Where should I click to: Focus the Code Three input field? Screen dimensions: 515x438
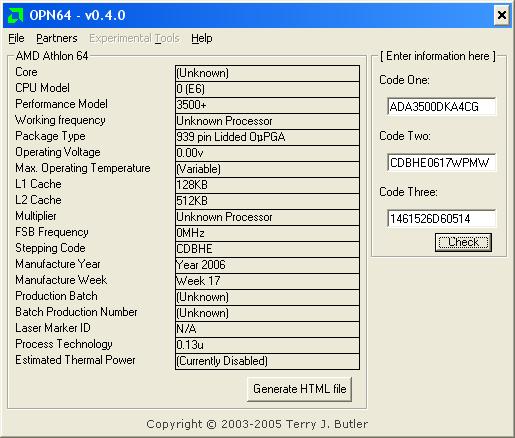click(x=441, y=219)
